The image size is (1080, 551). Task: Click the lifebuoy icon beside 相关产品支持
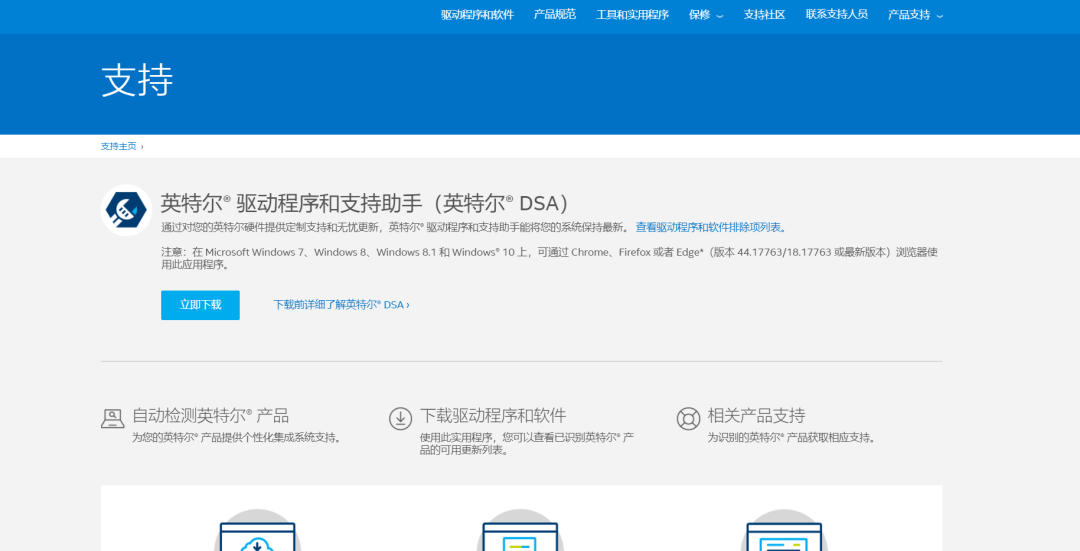tap(688, 418)
